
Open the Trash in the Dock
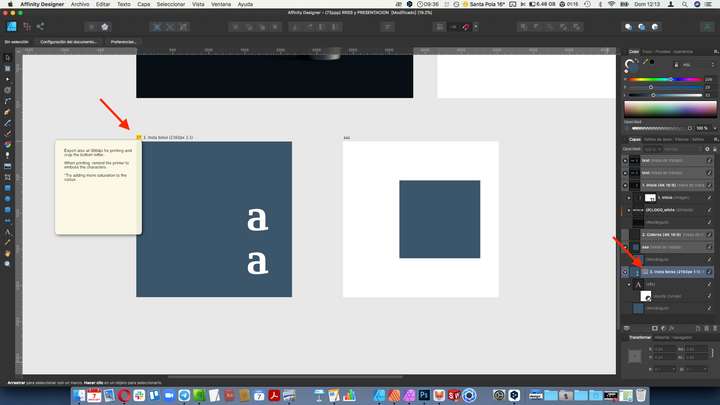[x=641, y=395]
